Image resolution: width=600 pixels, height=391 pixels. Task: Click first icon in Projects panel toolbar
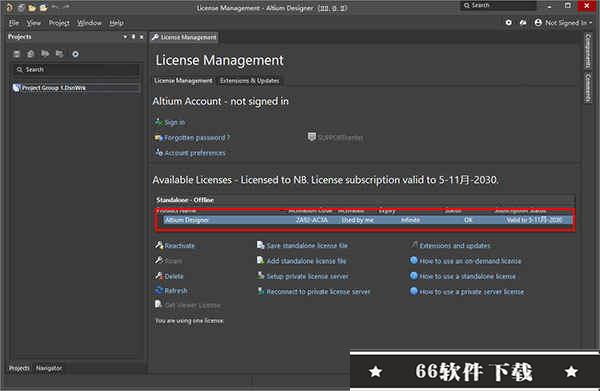[16, 54]
